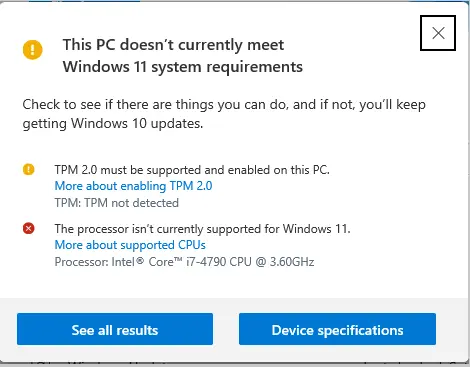The height and width of the screenshot is (367, 470).
Task: Click the yellow warning icon beside TPM 2.0
Action: tap(29, 169)
